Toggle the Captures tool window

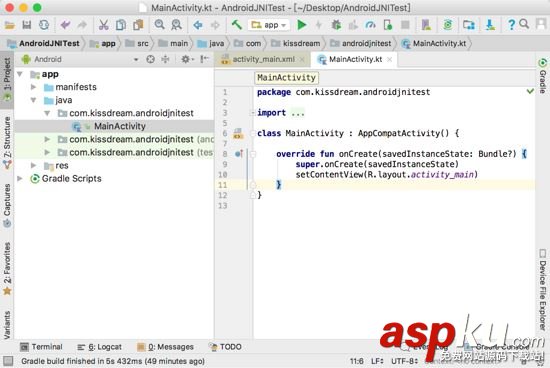pos(7,206)
